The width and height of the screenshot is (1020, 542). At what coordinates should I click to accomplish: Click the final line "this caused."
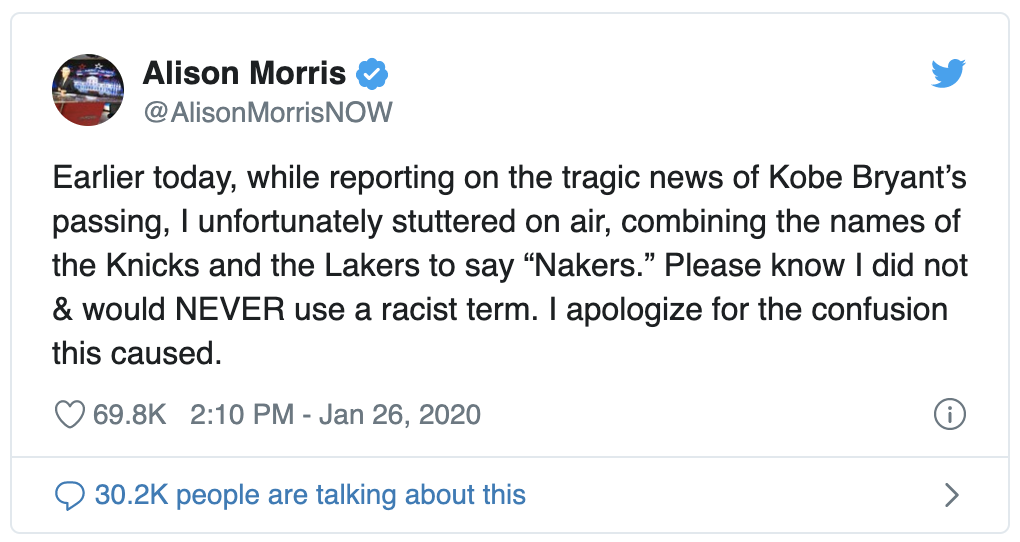[x=136, y=355]
